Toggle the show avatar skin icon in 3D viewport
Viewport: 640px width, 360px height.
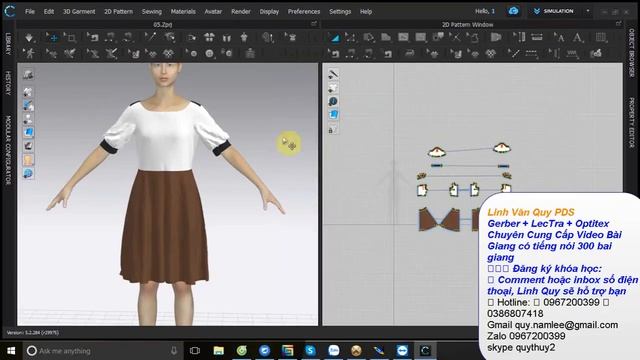[x=28, y=160]
